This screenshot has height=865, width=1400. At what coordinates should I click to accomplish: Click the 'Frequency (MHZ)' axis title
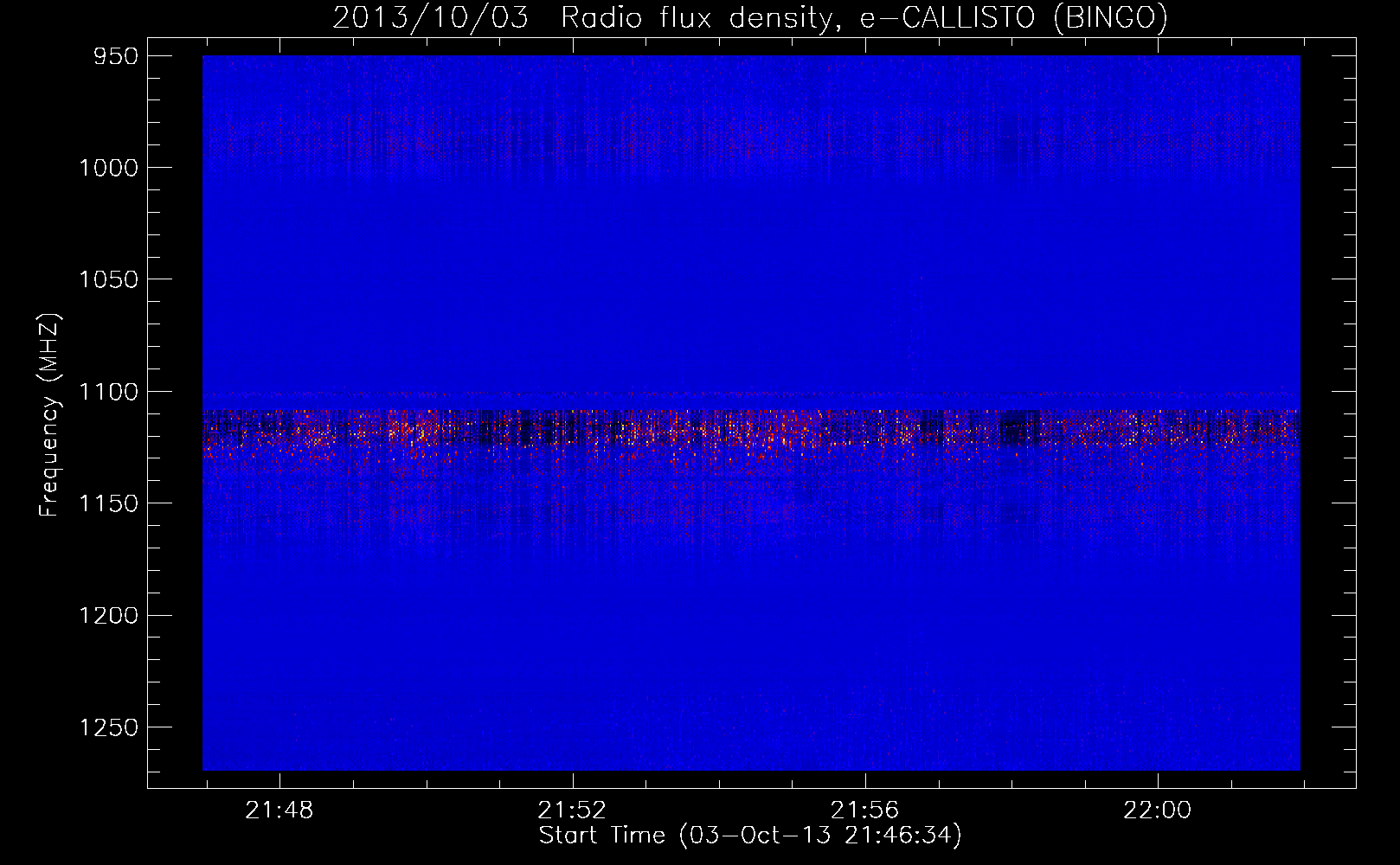50,415
